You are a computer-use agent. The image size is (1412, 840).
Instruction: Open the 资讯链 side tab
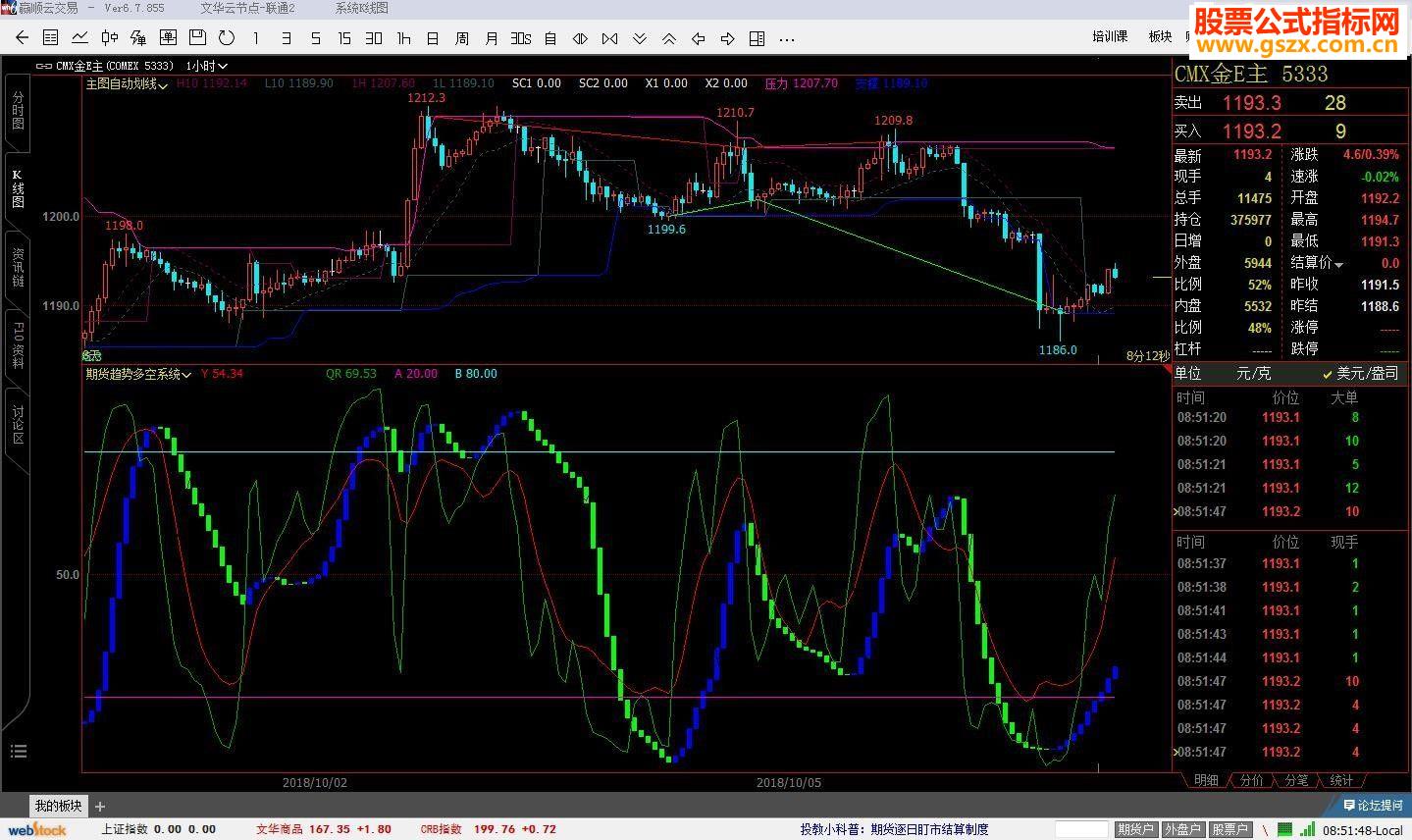[18, 267]
